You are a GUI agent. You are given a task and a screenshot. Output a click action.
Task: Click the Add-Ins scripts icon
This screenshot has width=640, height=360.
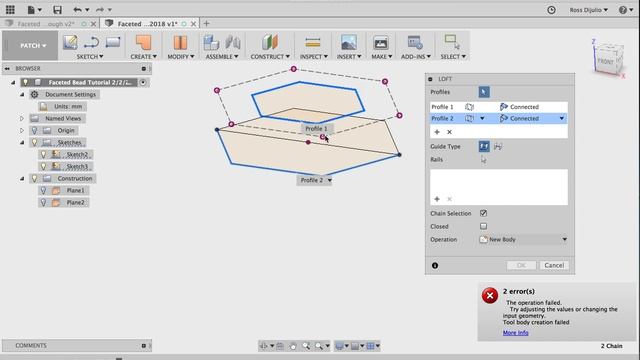pyautogui.click(x=415, y=42)
